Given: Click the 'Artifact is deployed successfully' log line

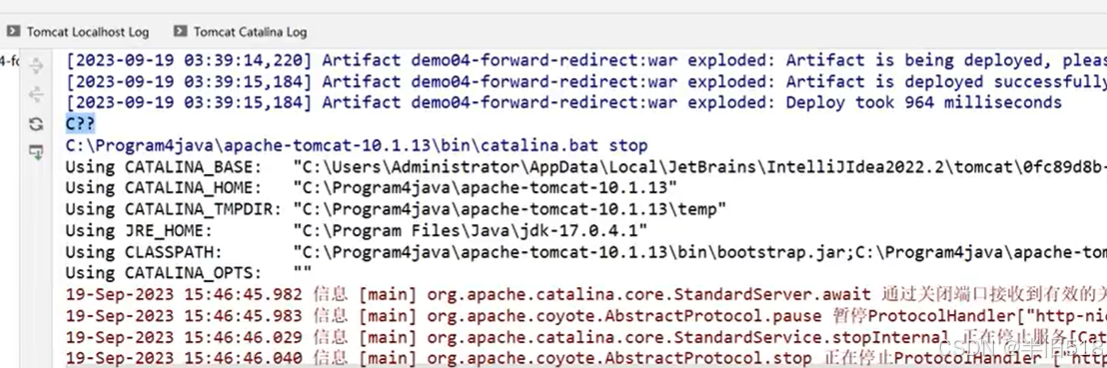Looking at the screenshot, I should [586, 82].
